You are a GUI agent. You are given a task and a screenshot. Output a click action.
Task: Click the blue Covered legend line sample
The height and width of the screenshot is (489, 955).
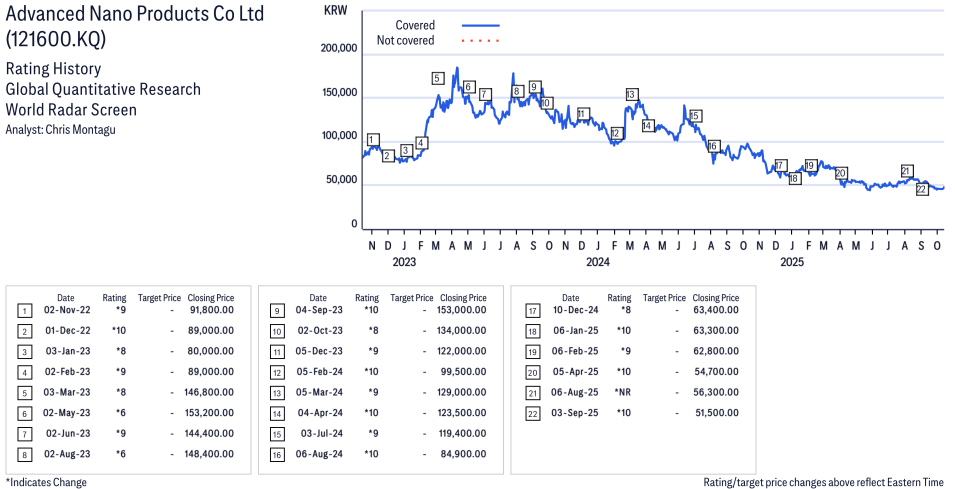(x=480, y=25)
